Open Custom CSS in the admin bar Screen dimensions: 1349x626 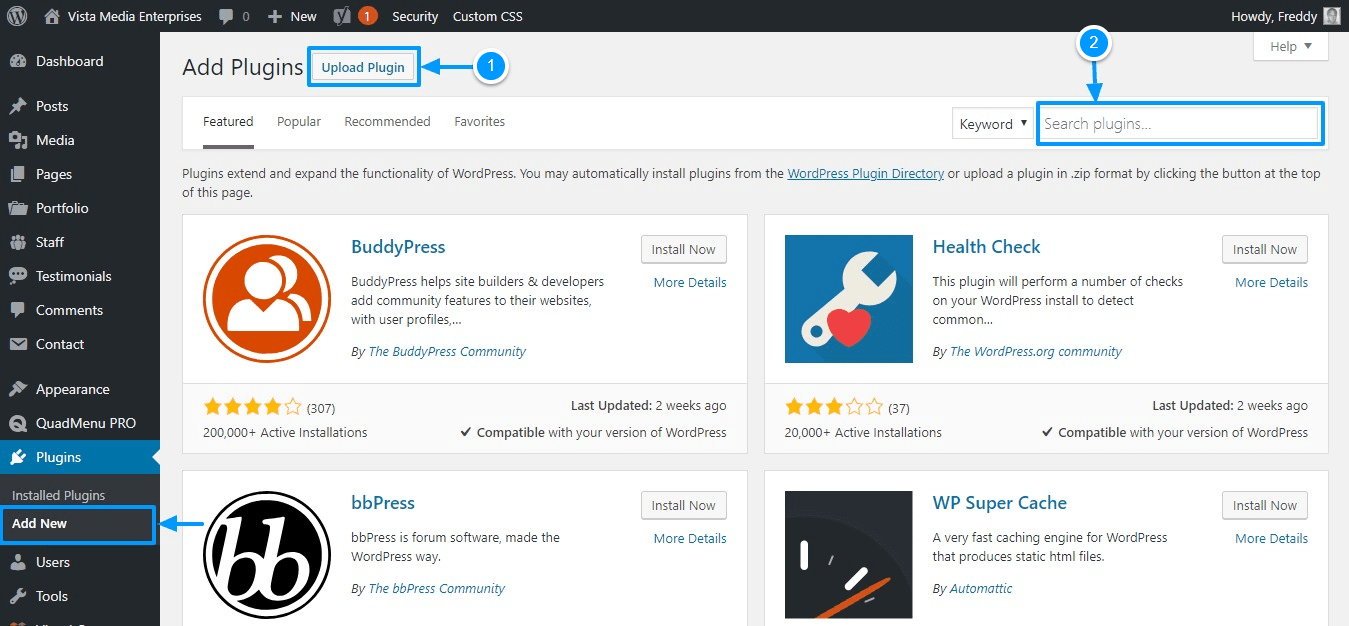tap(488, 16)
